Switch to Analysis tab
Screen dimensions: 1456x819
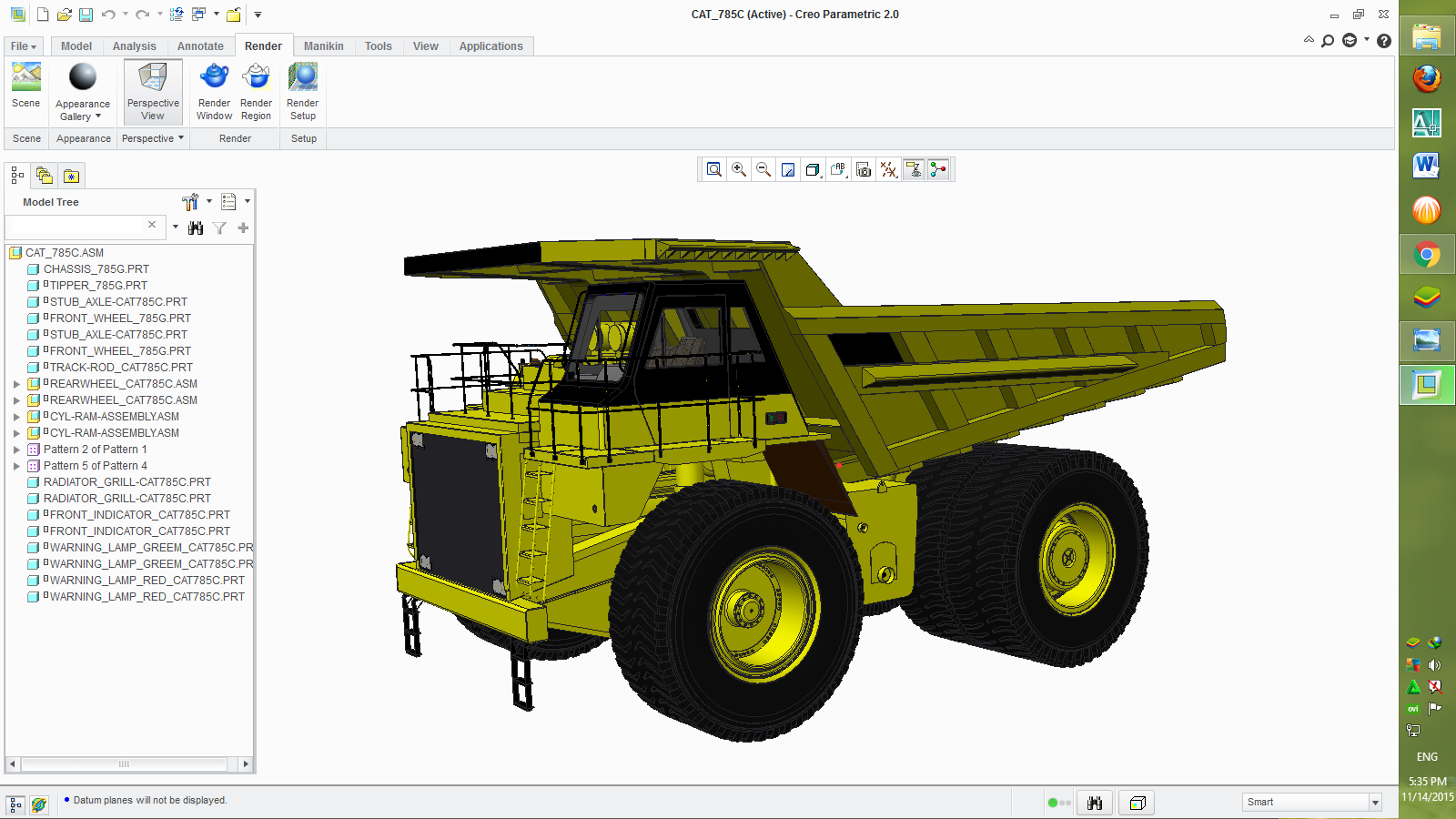[x=135, y=46]
